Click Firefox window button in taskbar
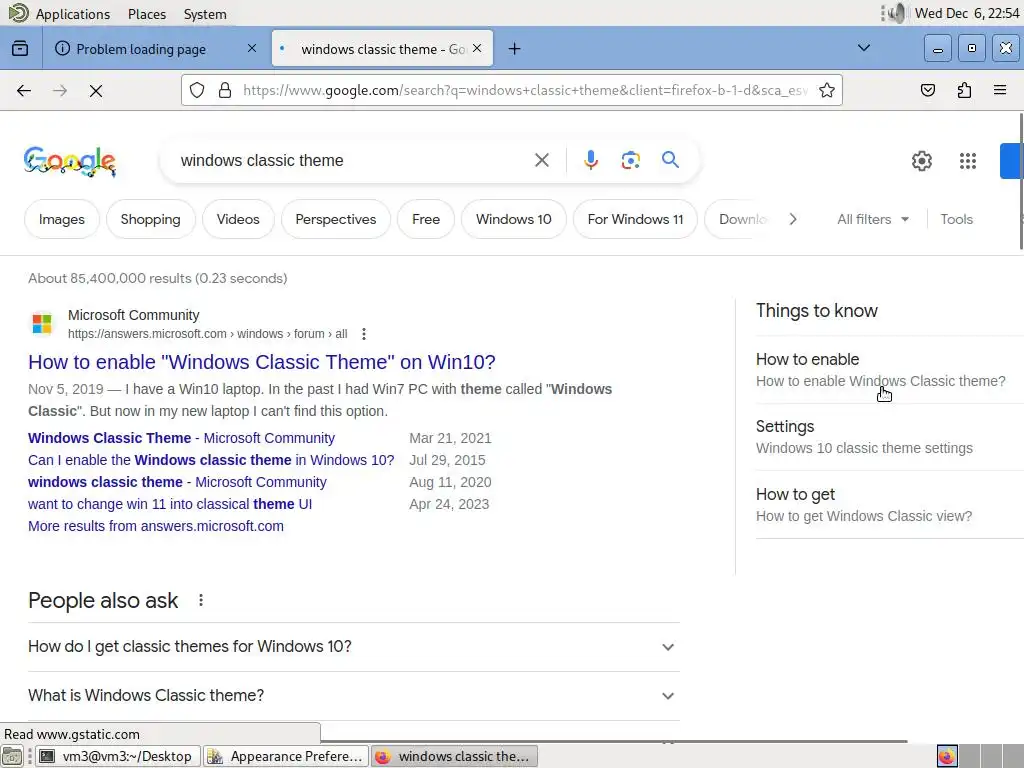This screenshot has width=1024, height=768. 455,756
